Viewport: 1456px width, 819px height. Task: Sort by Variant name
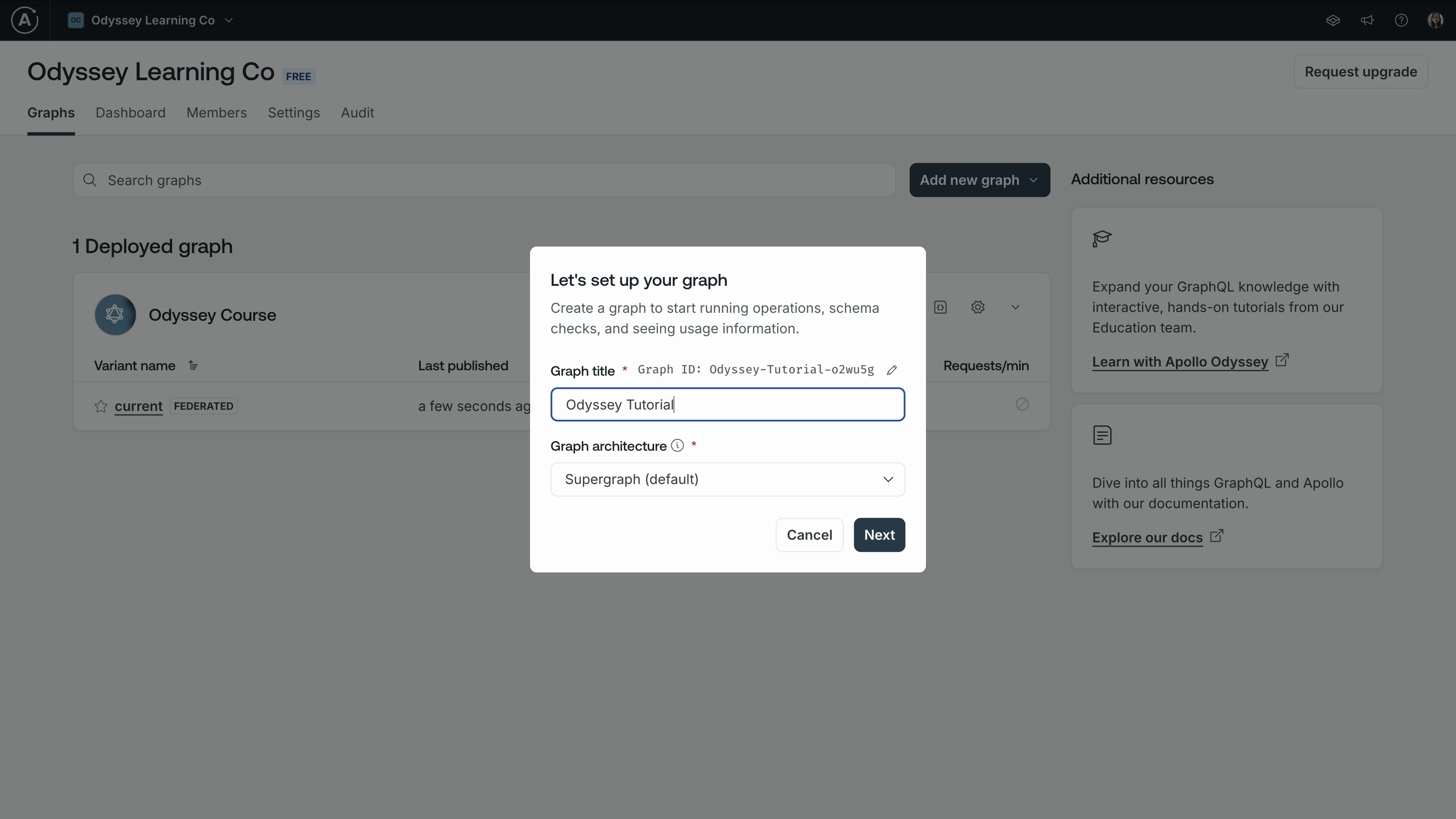[x=193, y=366]
